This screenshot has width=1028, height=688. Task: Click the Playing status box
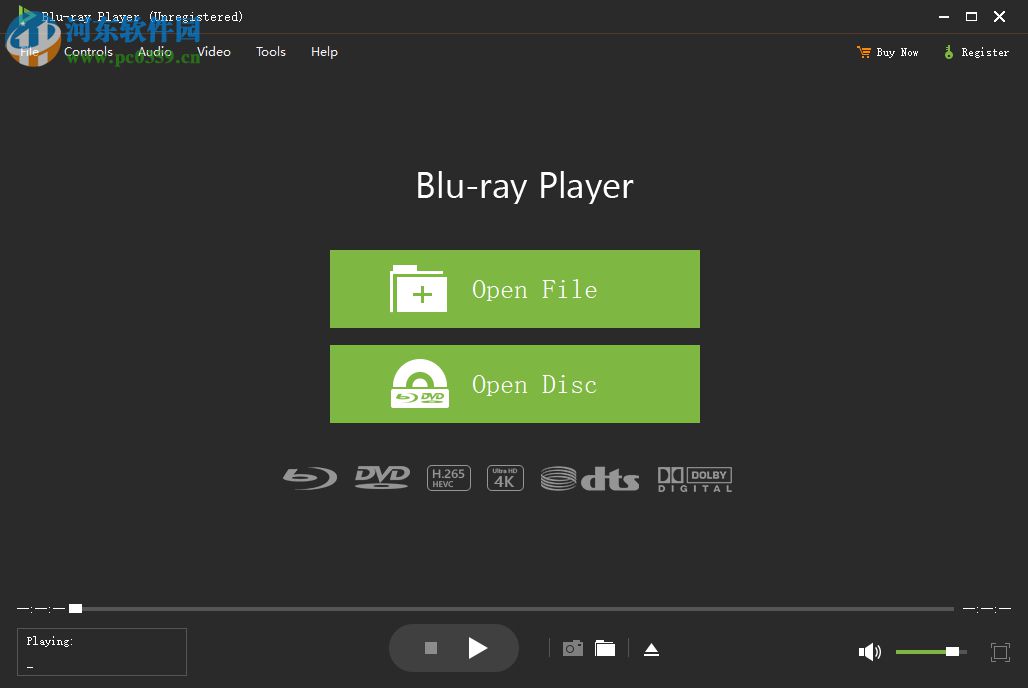click(x=101, y=651)
